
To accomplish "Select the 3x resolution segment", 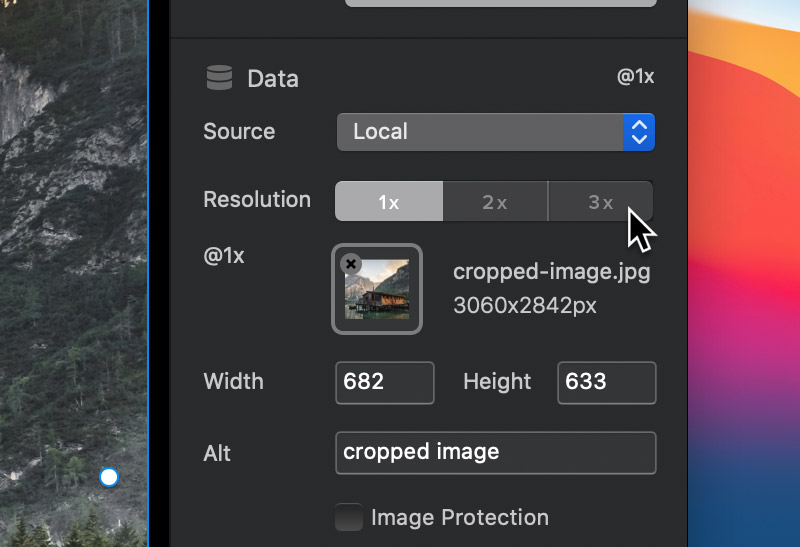I will 601,201.
